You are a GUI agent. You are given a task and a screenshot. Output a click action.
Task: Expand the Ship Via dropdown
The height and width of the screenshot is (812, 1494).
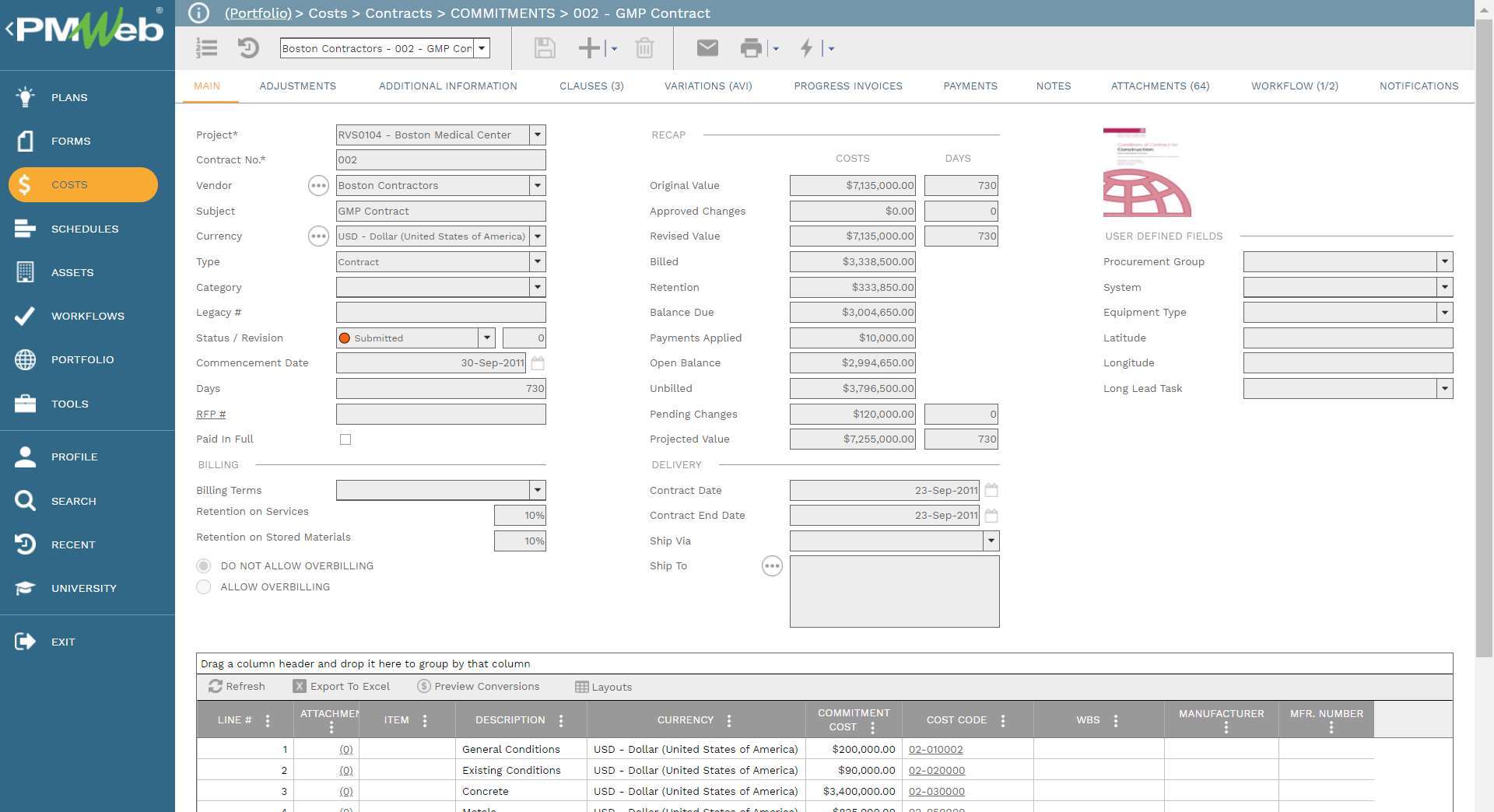991,541
